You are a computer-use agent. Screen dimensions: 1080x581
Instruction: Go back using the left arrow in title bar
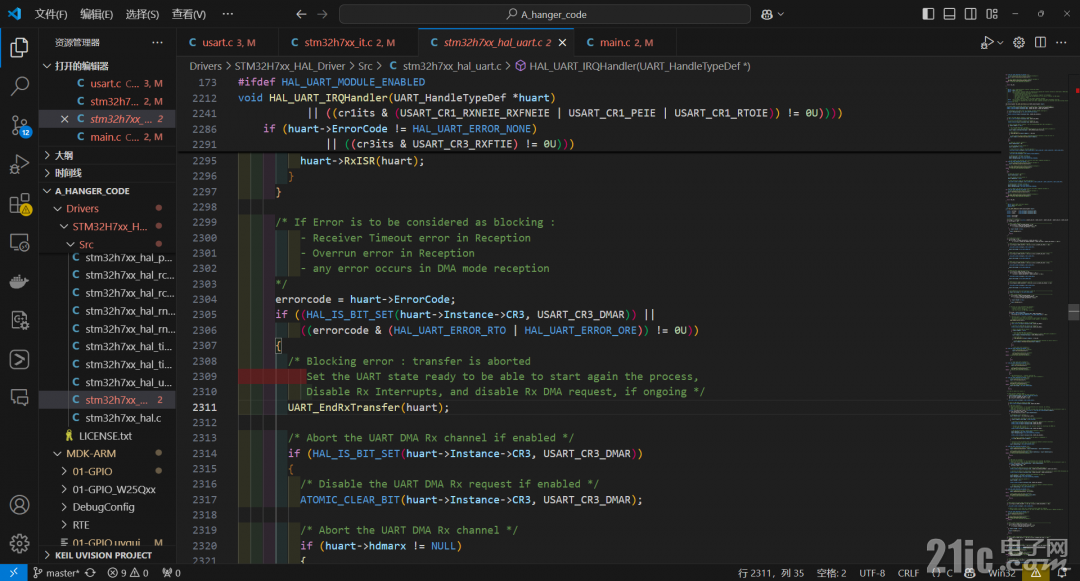pos(301,14)
